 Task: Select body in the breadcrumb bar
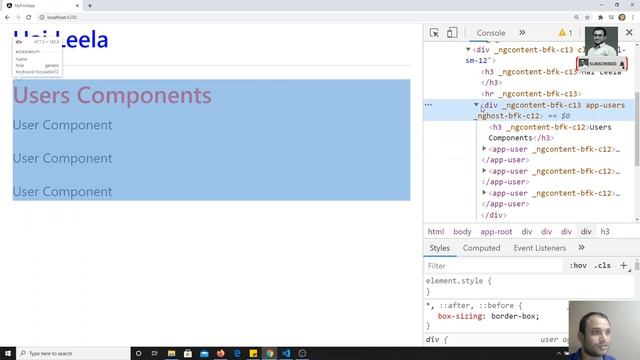(462, 231)
